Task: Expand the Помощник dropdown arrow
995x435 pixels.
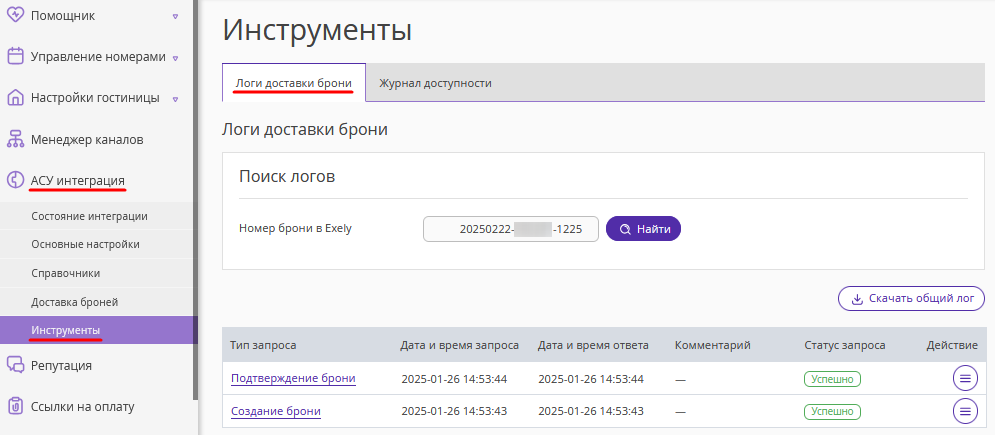Action: coord(175,16)
